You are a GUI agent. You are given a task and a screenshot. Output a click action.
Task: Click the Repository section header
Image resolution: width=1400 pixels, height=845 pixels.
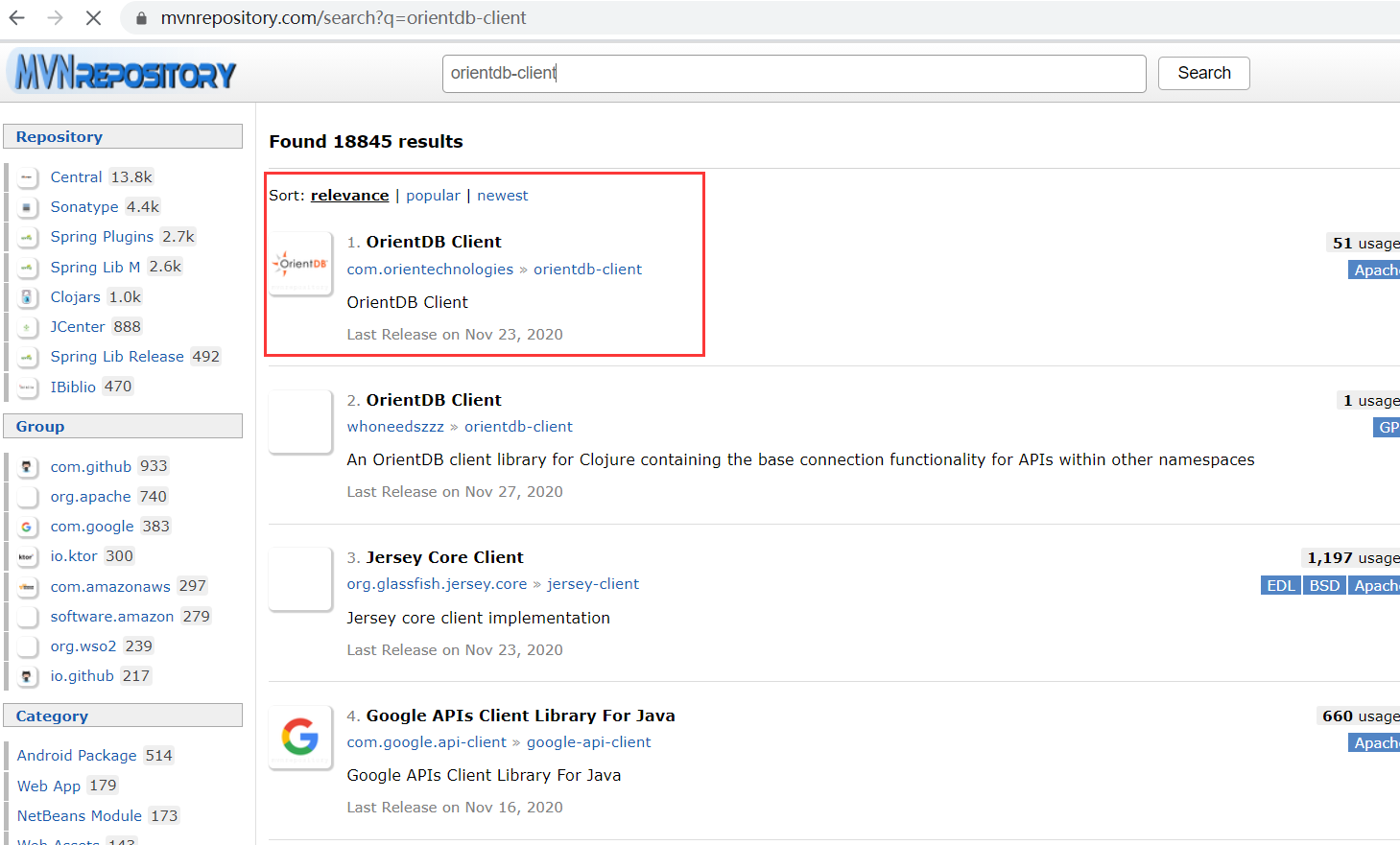tap(123, 136)
